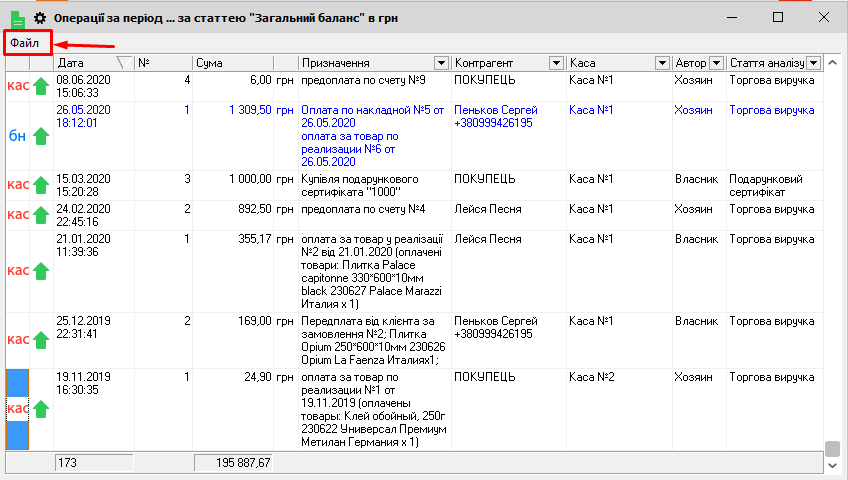Click green arrow on 21.01.2020 row

pos(41,271)
